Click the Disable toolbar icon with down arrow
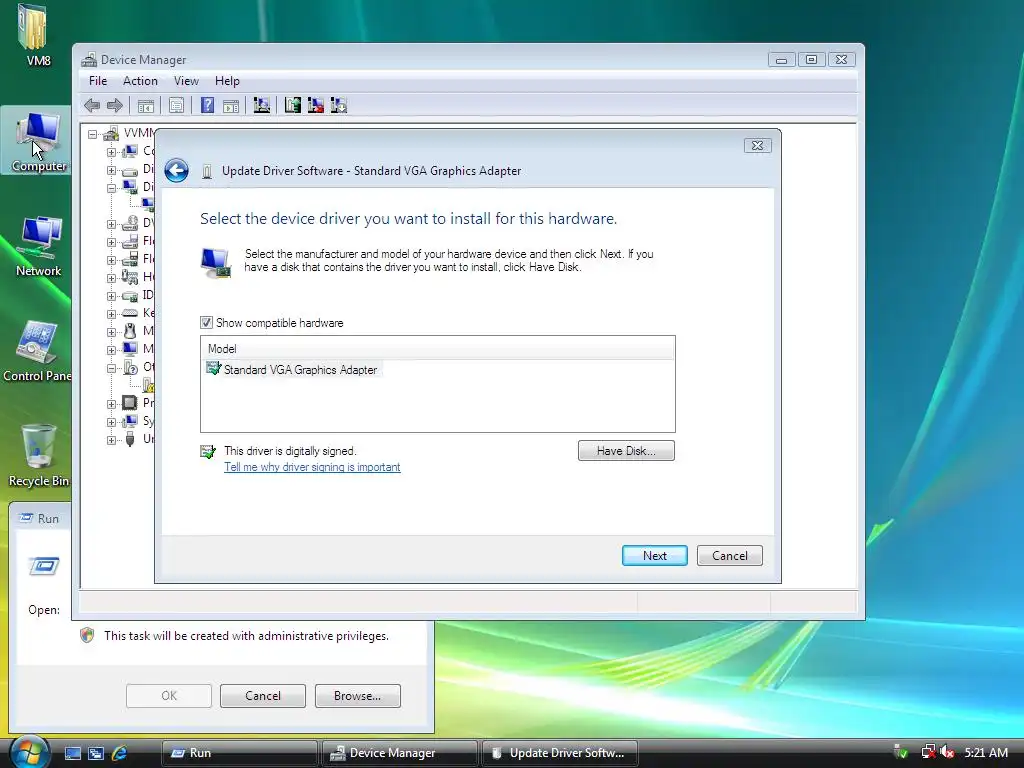The image size is (1024, 768). pos(338,105)
